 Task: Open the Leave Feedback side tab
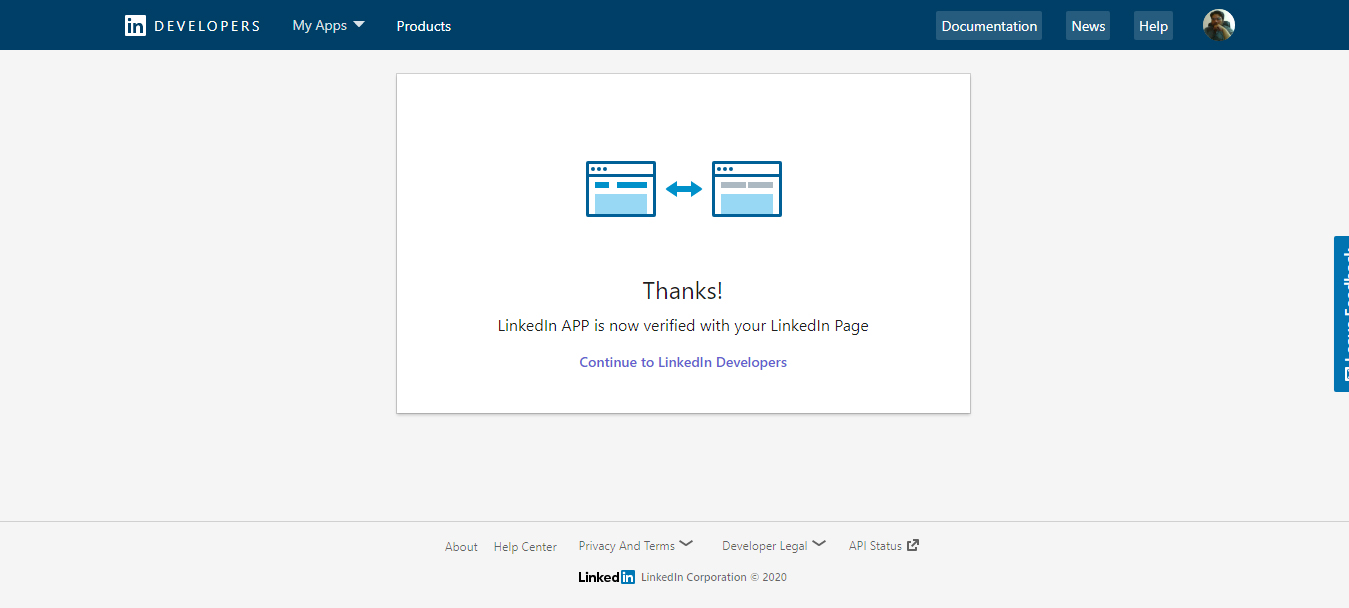point(1341,314)
